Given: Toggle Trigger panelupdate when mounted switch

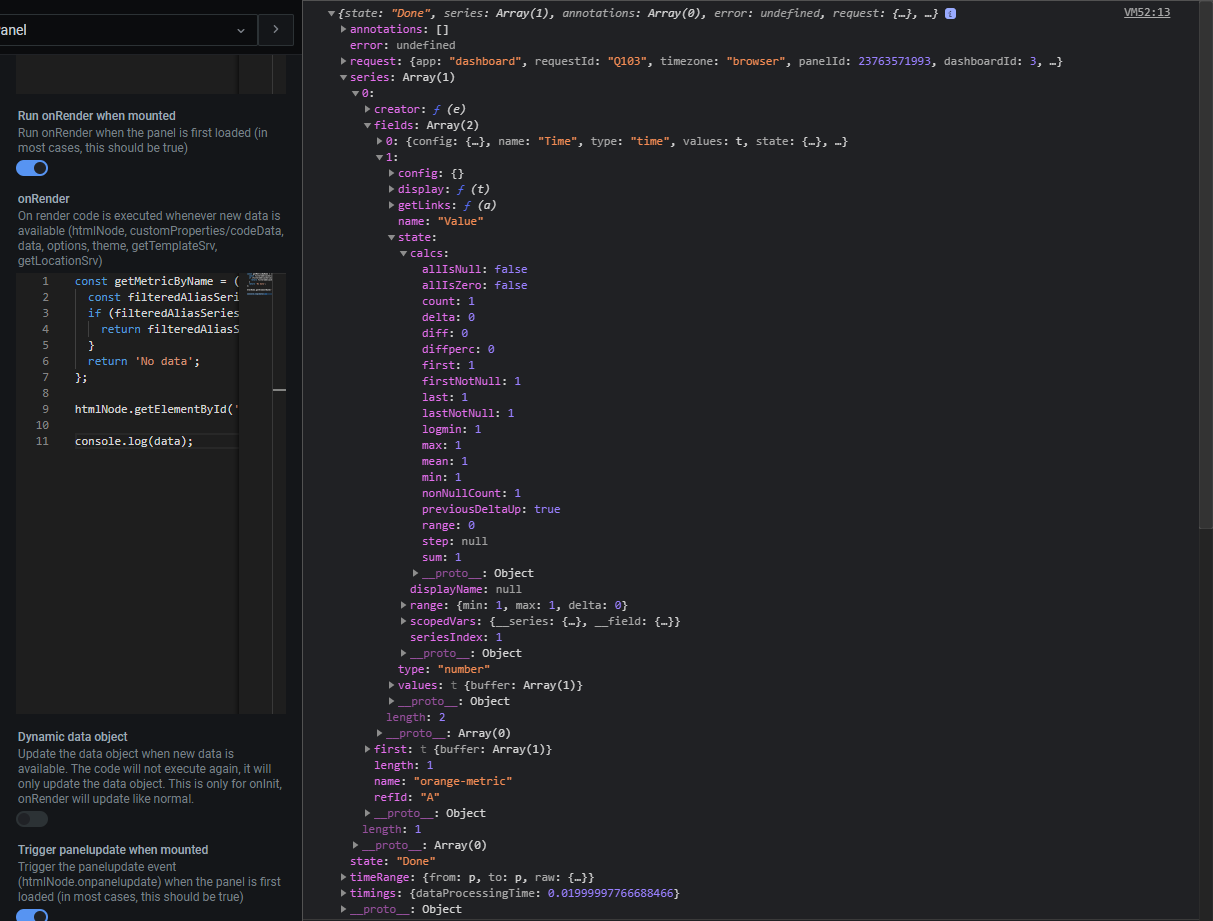Looking at the screenshot, I should coord(32,915).
